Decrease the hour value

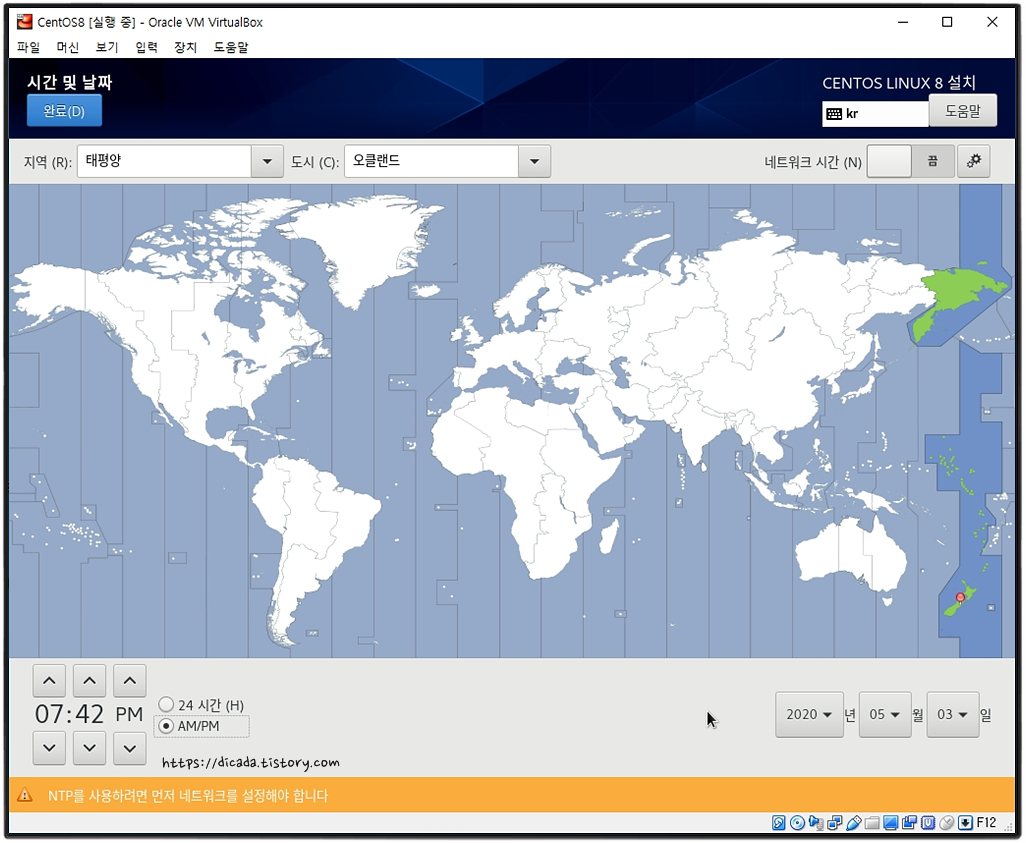point(49,748)
